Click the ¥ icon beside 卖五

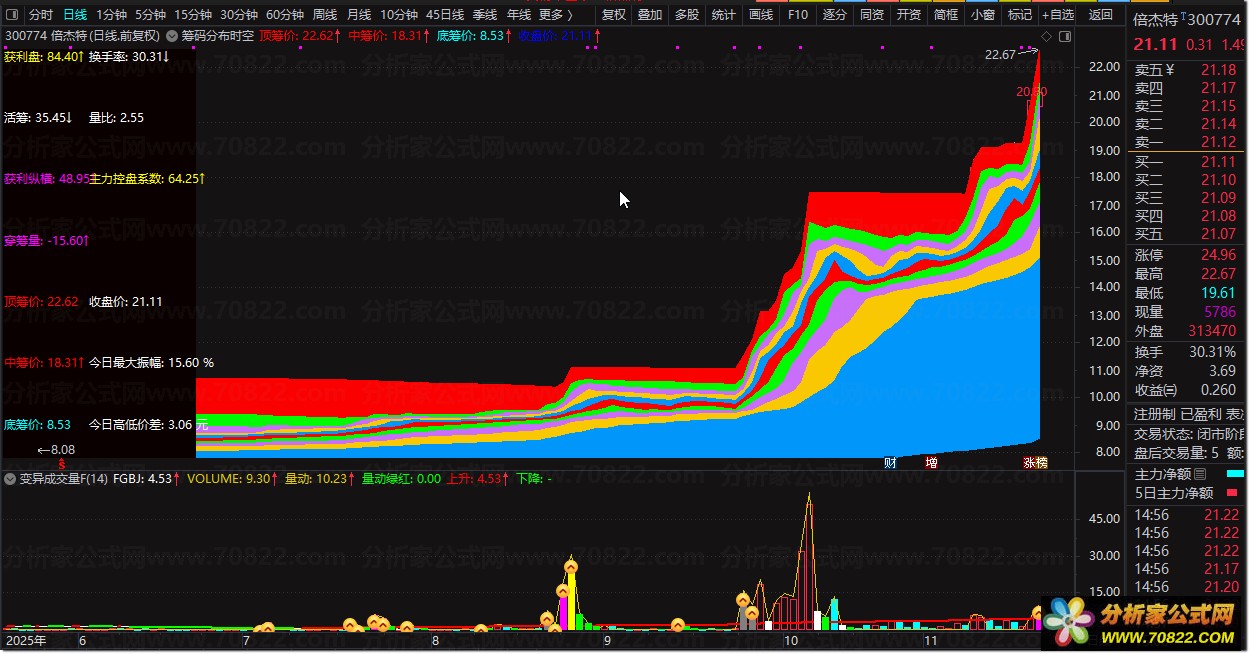1170,70
